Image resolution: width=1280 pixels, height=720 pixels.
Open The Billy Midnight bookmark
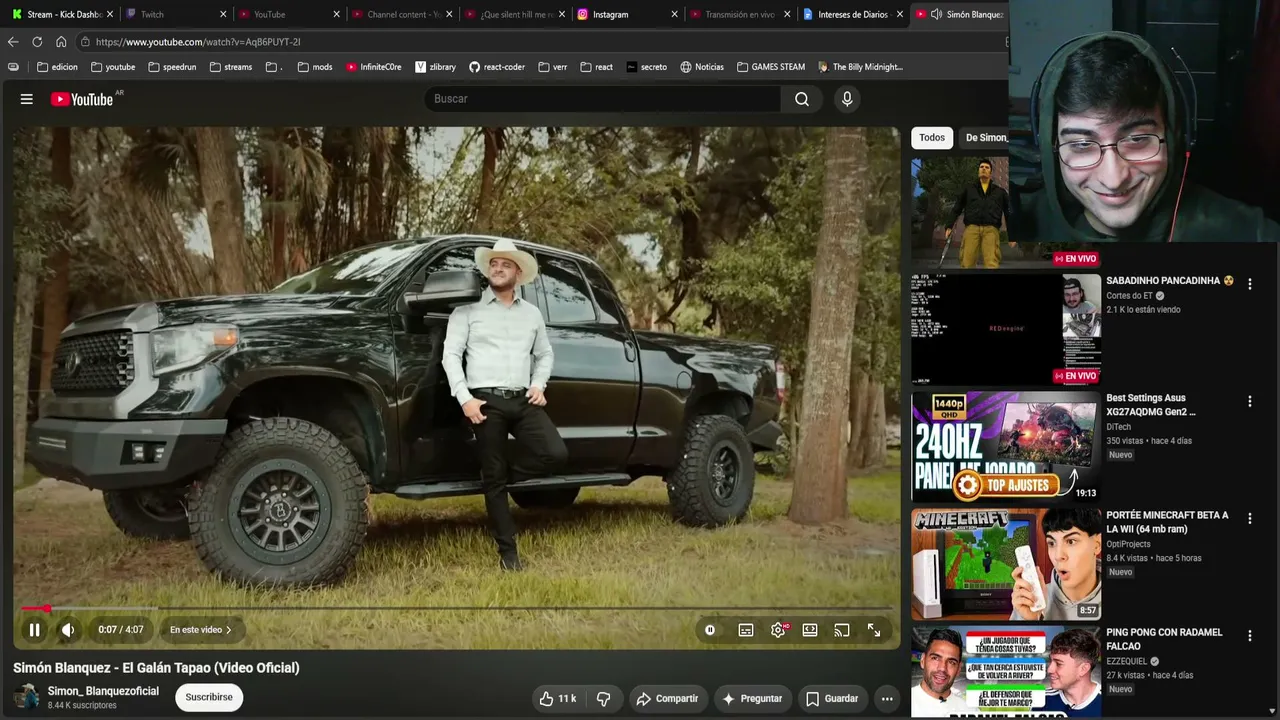(860, 67)
